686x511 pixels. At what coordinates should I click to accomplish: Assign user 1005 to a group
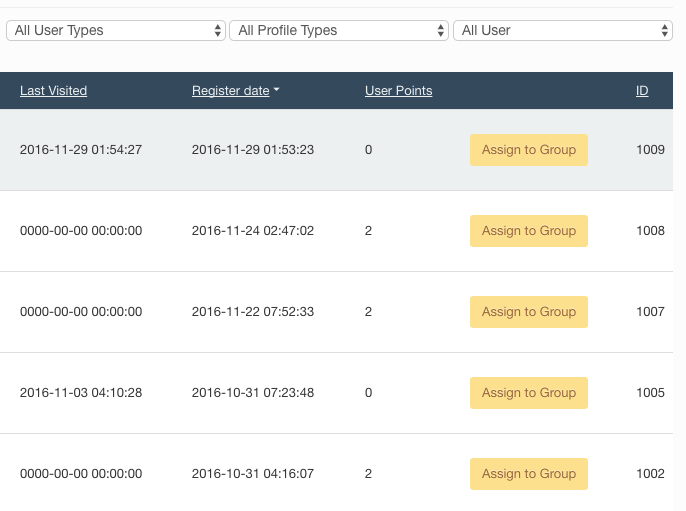528,392
